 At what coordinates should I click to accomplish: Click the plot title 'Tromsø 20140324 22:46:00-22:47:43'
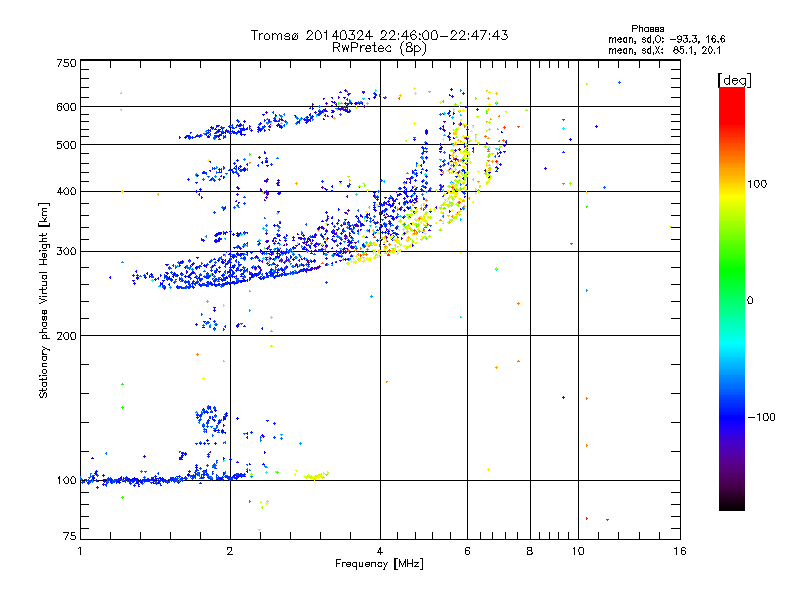[379, 35]
